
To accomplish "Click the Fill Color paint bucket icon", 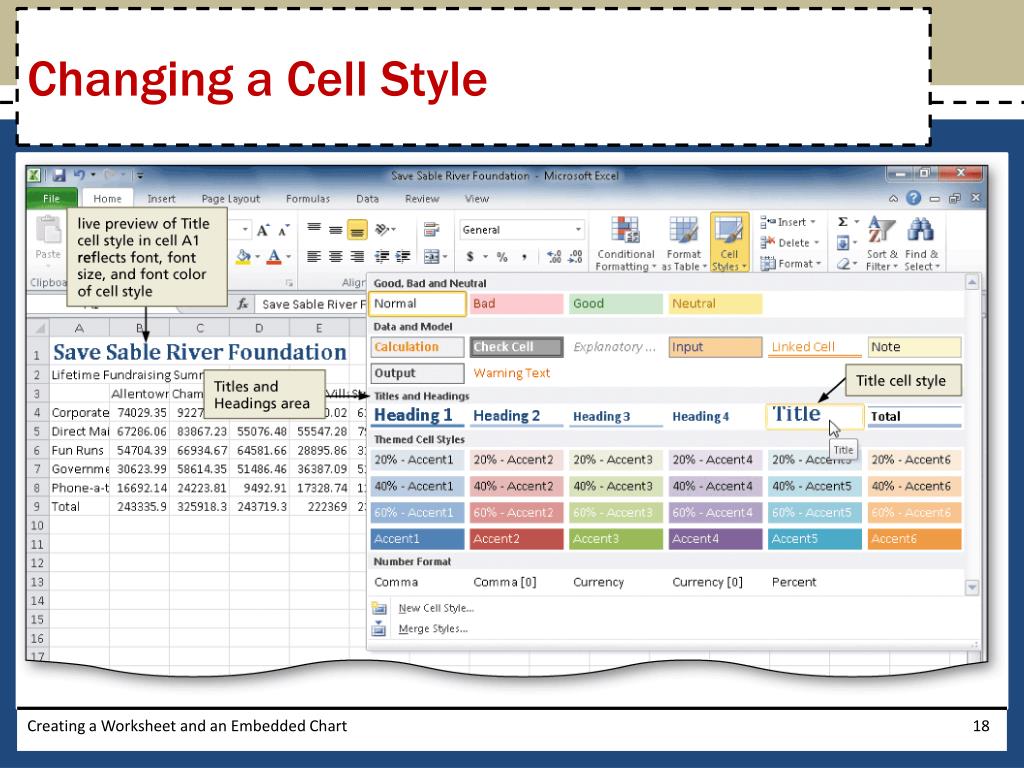I will [243, 257].
